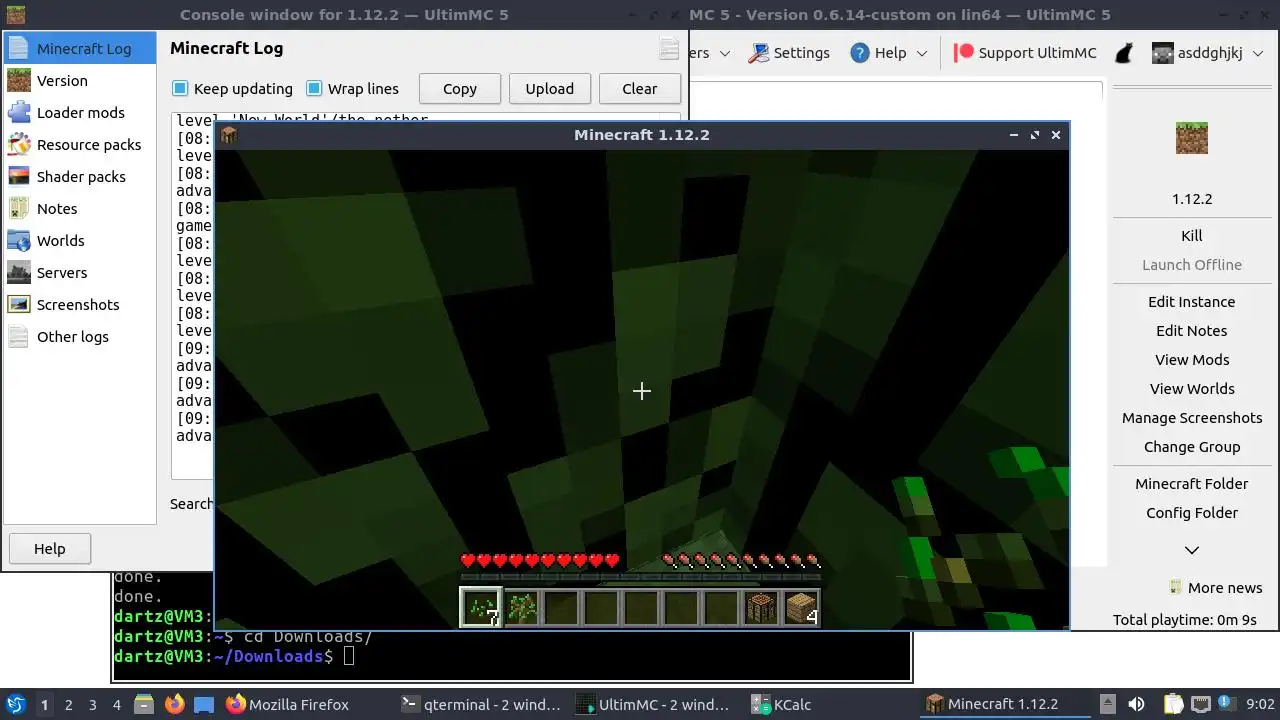
Task: Switch to qterminal taskbar entry
Action: coord(482,704)
